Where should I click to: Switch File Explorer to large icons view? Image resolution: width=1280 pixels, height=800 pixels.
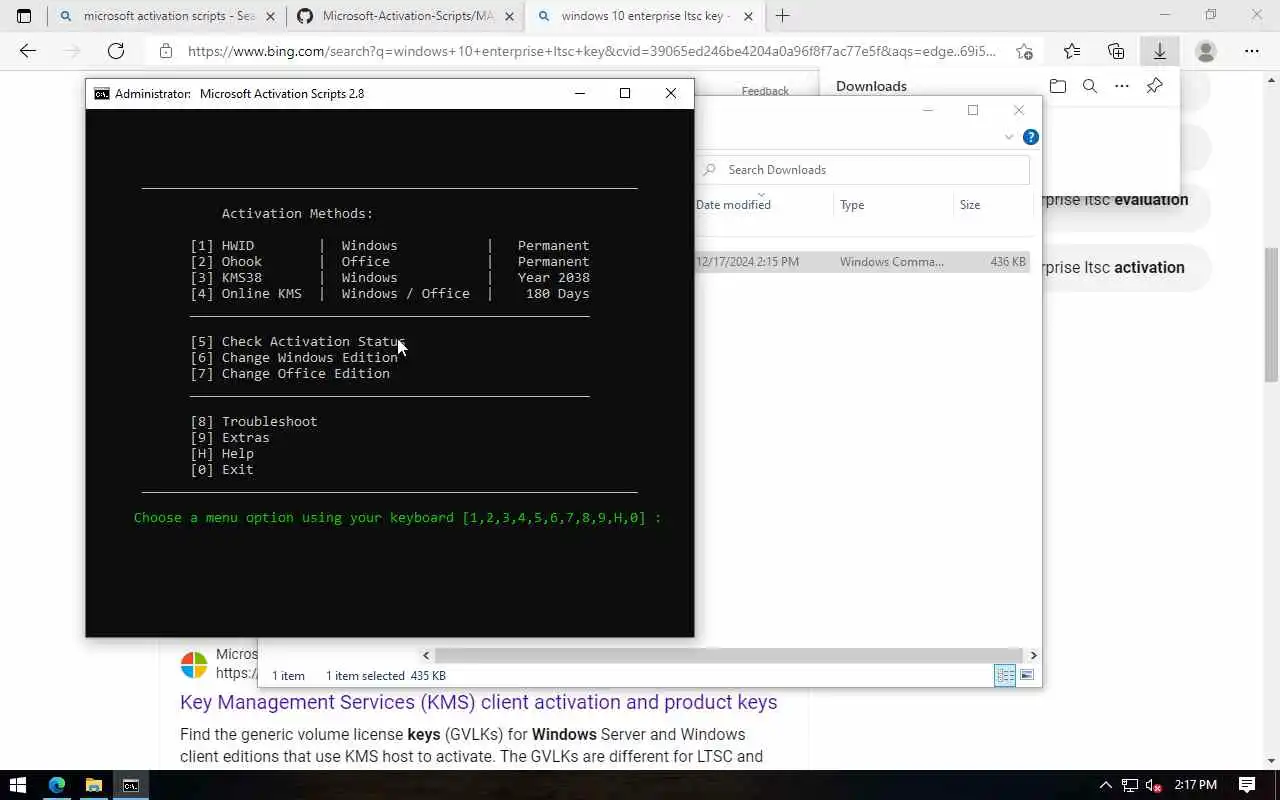(x=1027, y=676)
